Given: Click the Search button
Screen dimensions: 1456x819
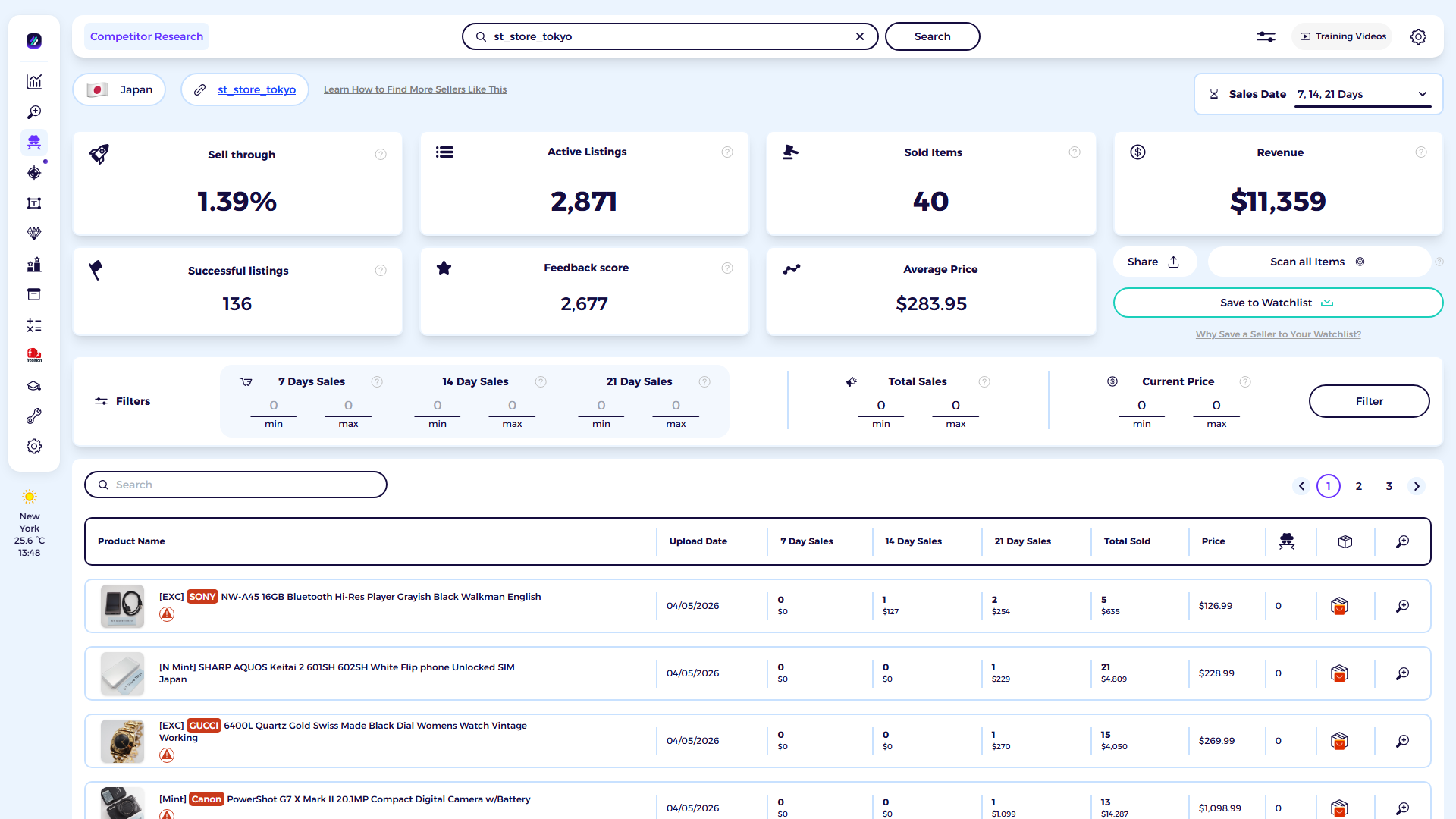Looking at the screenshot, I should 932,36.
